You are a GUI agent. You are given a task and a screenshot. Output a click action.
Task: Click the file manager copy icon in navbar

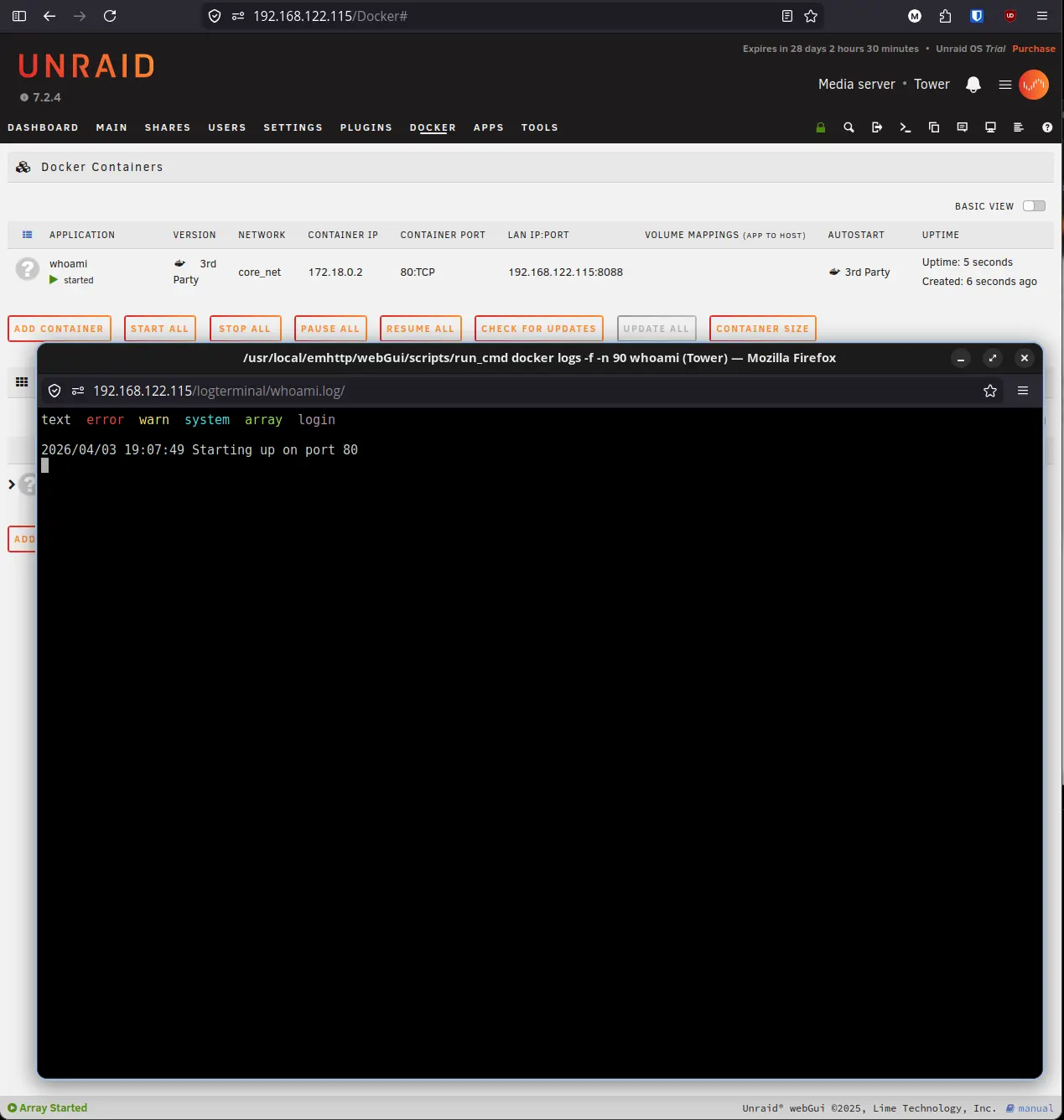934,127
